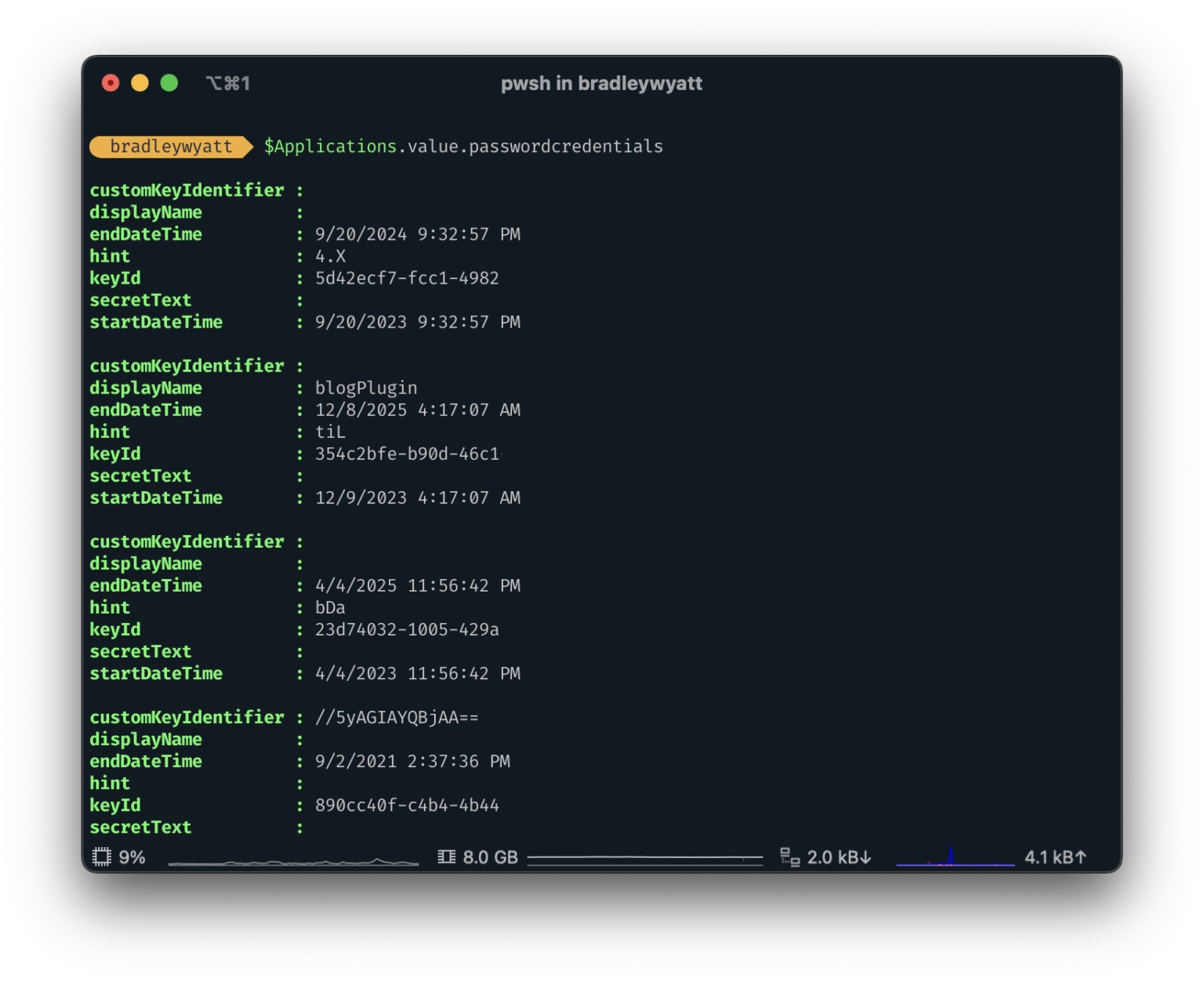The height and width of the screenshot is (981, 1204).
Task: Click hint value tiL
Action: (330, 432)
